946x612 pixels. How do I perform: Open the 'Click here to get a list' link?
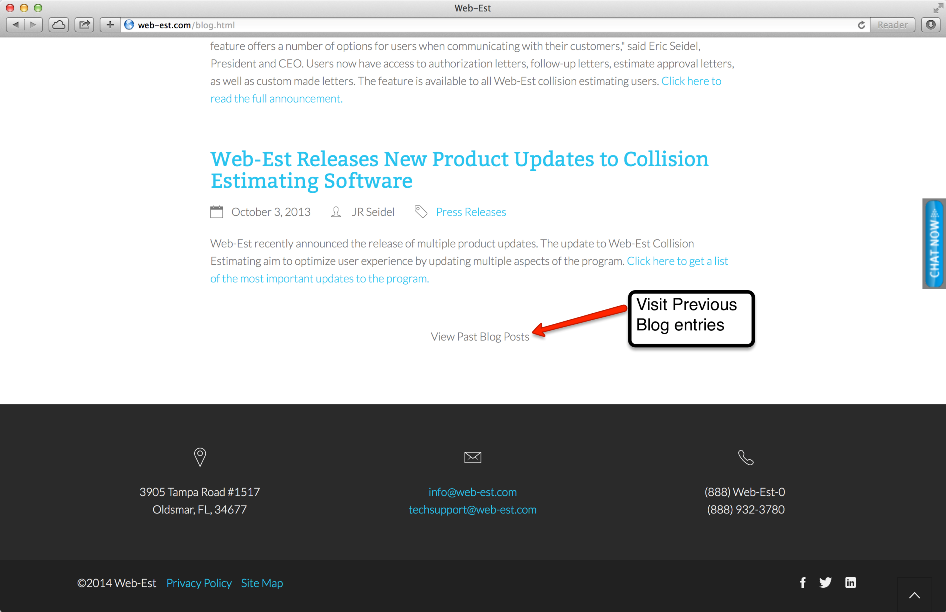[677, 261]
